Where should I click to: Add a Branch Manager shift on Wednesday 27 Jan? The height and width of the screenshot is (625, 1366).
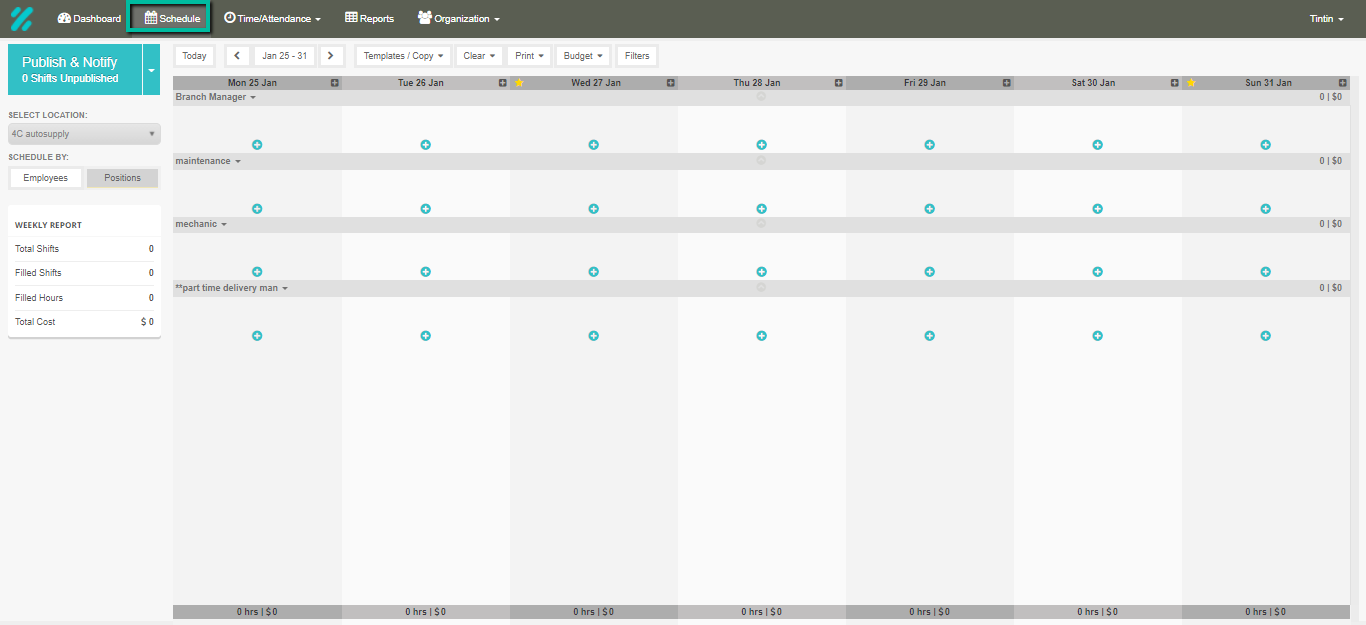click(593, 145)
